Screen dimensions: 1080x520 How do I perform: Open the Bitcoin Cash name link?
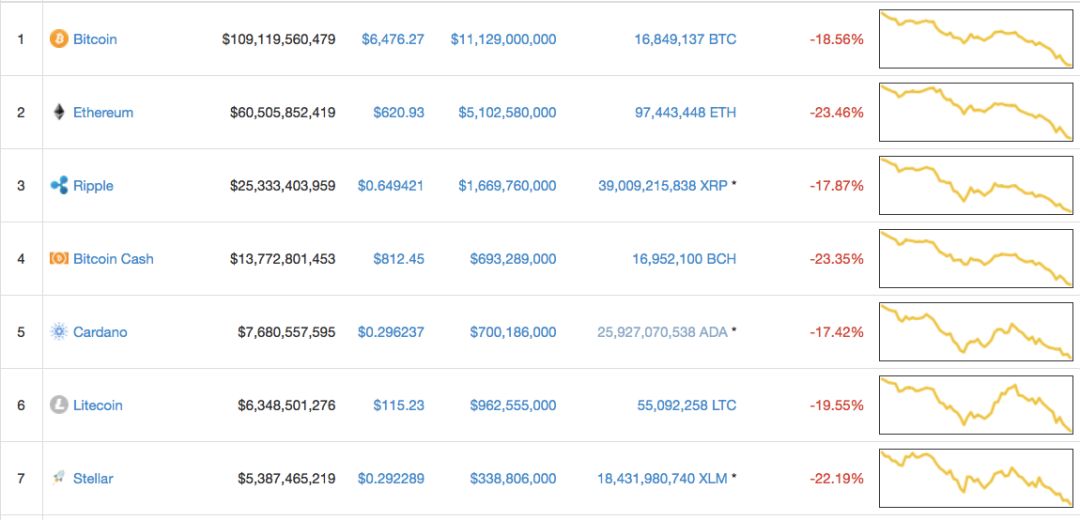click(113, 258)
